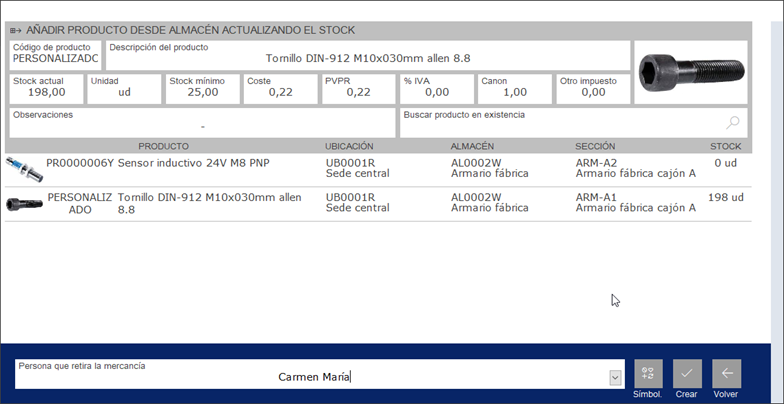Click the PVPR price field

point(358,89)
